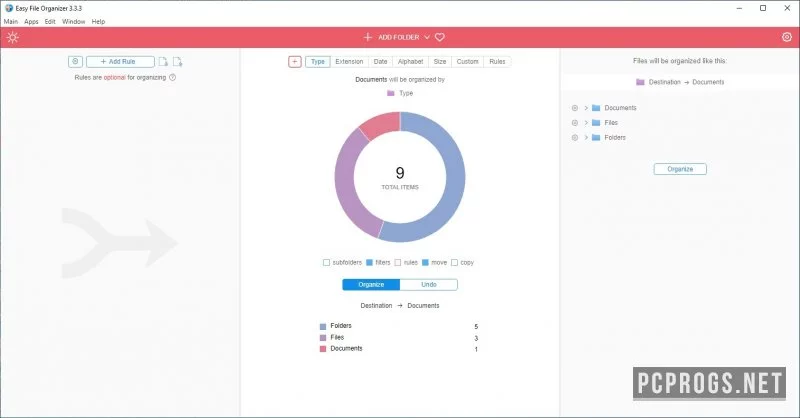800x418 pixels.
Task: Click the Folders blue folder icon in tree
Action: click(x=596, y=138)
